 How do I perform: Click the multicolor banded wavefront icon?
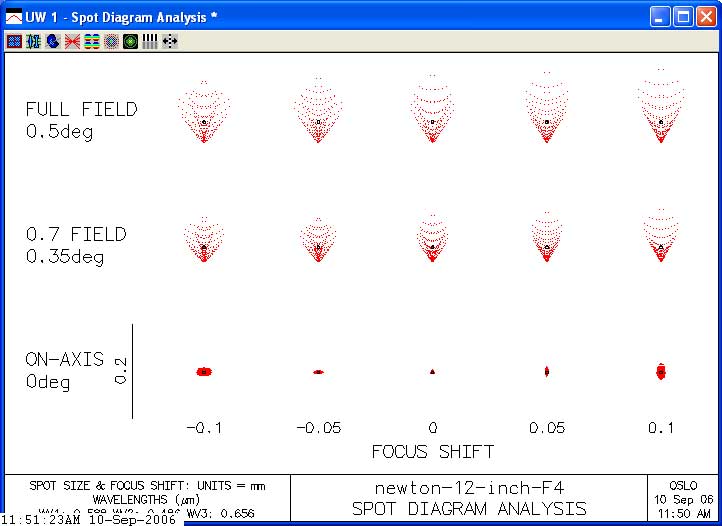pos(91,41)
